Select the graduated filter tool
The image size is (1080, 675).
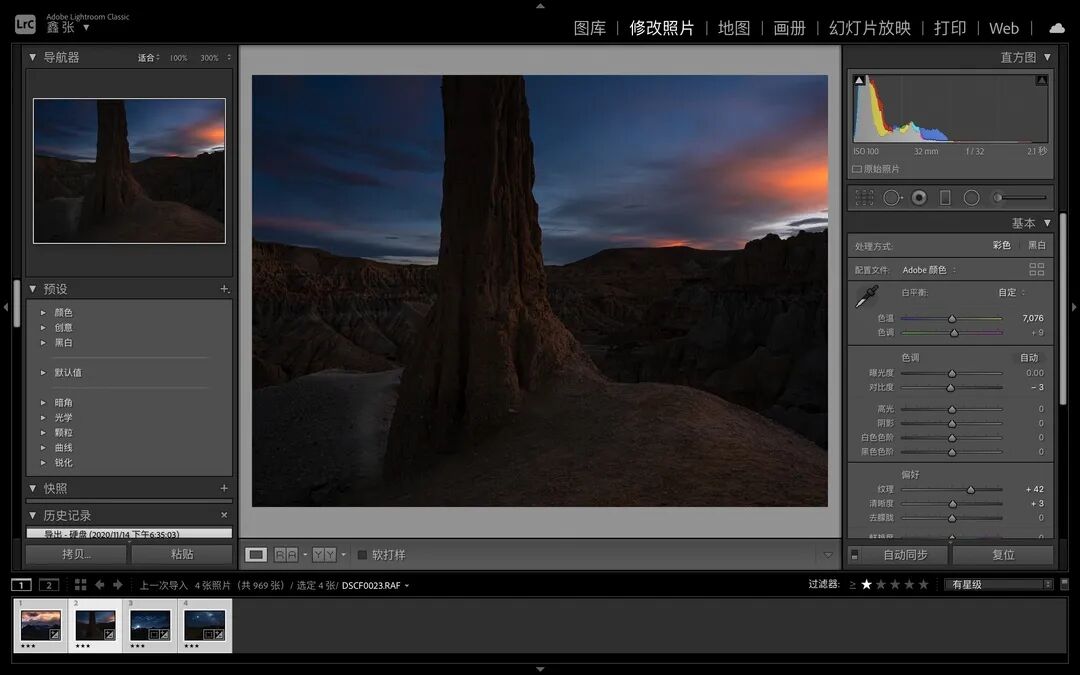pyautogui.click(x=946, y=198)
